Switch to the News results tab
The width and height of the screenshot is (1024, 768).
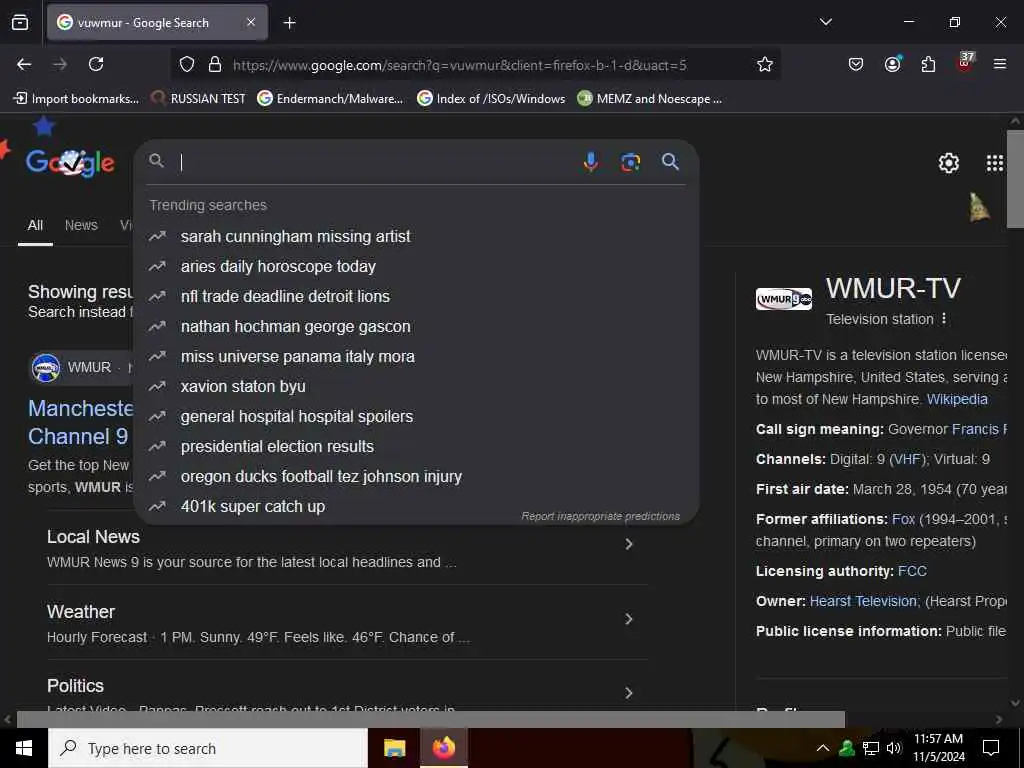[81, 225]
